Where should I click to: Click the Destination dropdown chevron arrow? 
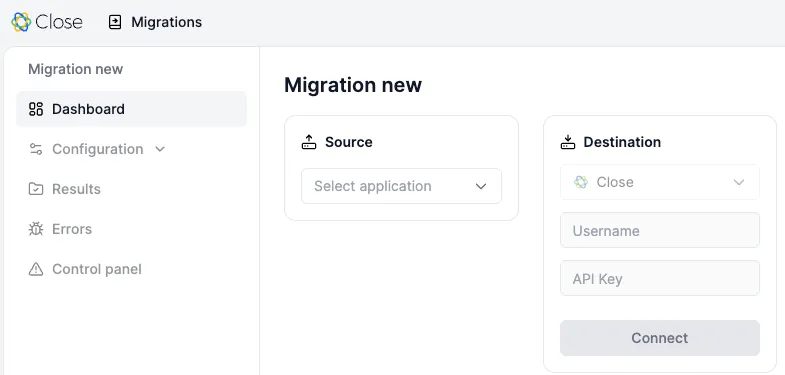pos(739,182)
